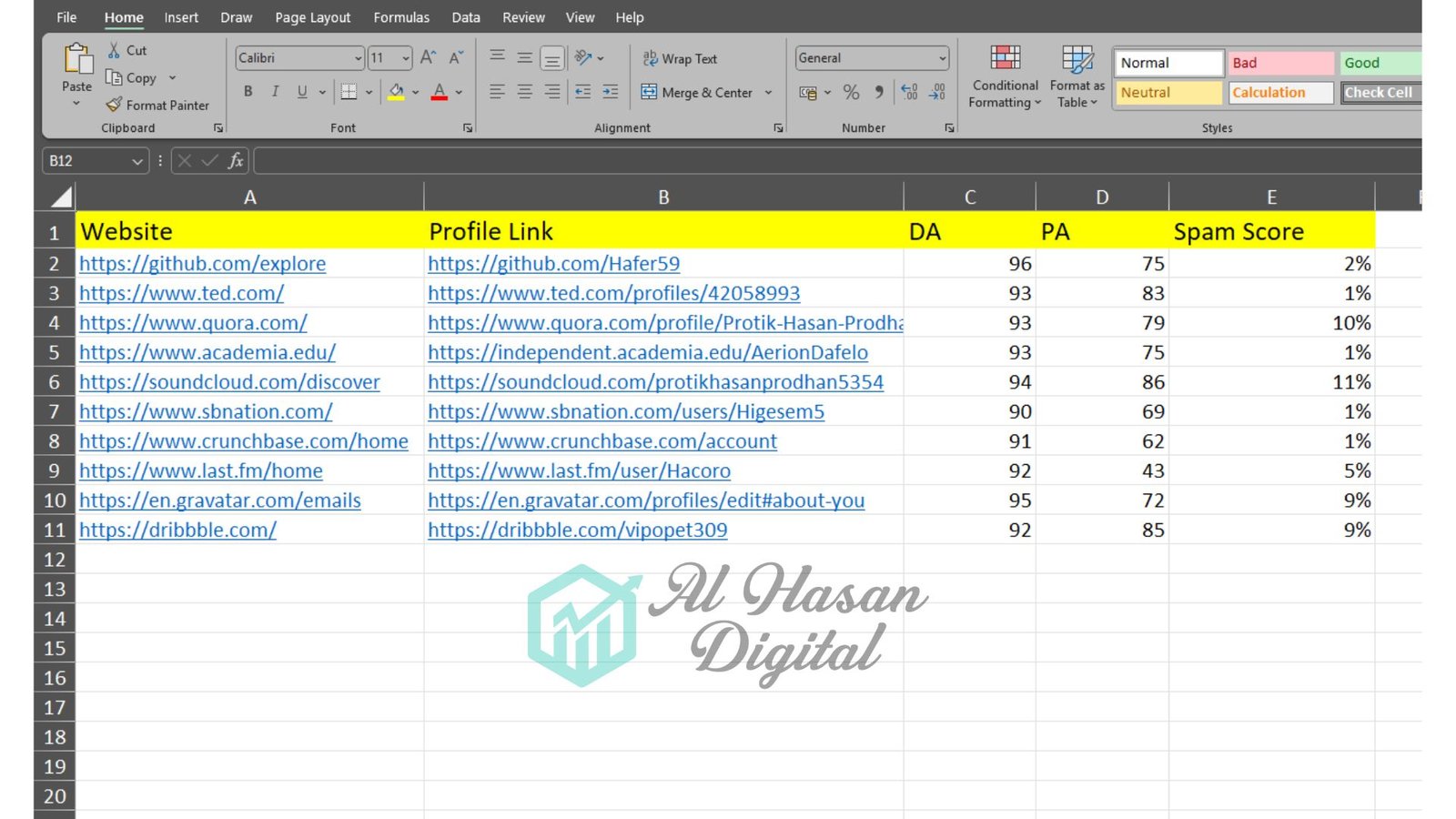Open the github.com/Hafer59 profile link
The image size is (1456, 819).
[x=553, y=264]
